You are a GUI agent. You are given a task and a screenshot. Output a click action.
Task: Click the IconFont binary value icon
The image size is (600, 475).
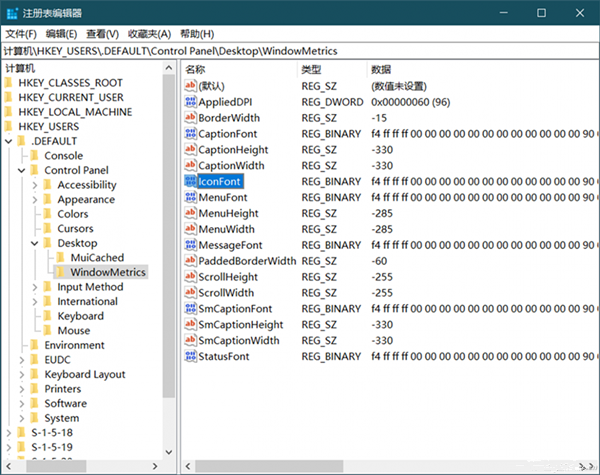(191, 181)
